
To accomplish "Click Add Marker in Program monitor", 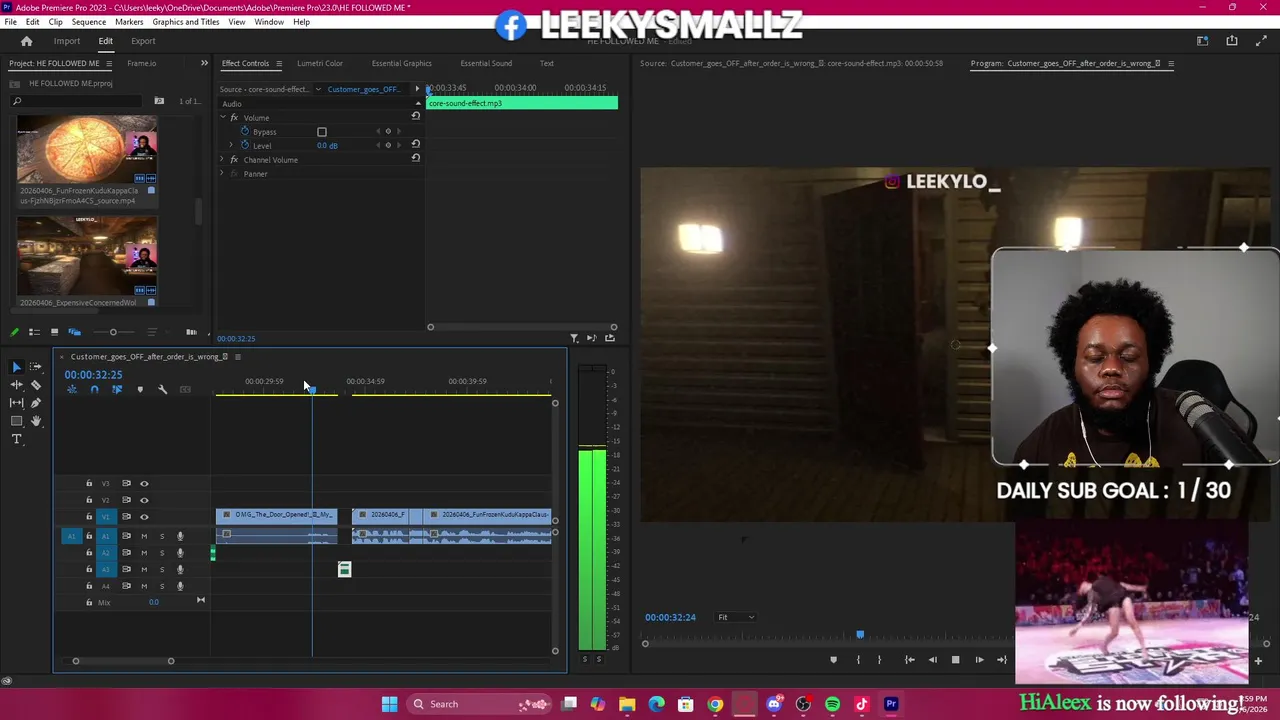I will [833, 660].
